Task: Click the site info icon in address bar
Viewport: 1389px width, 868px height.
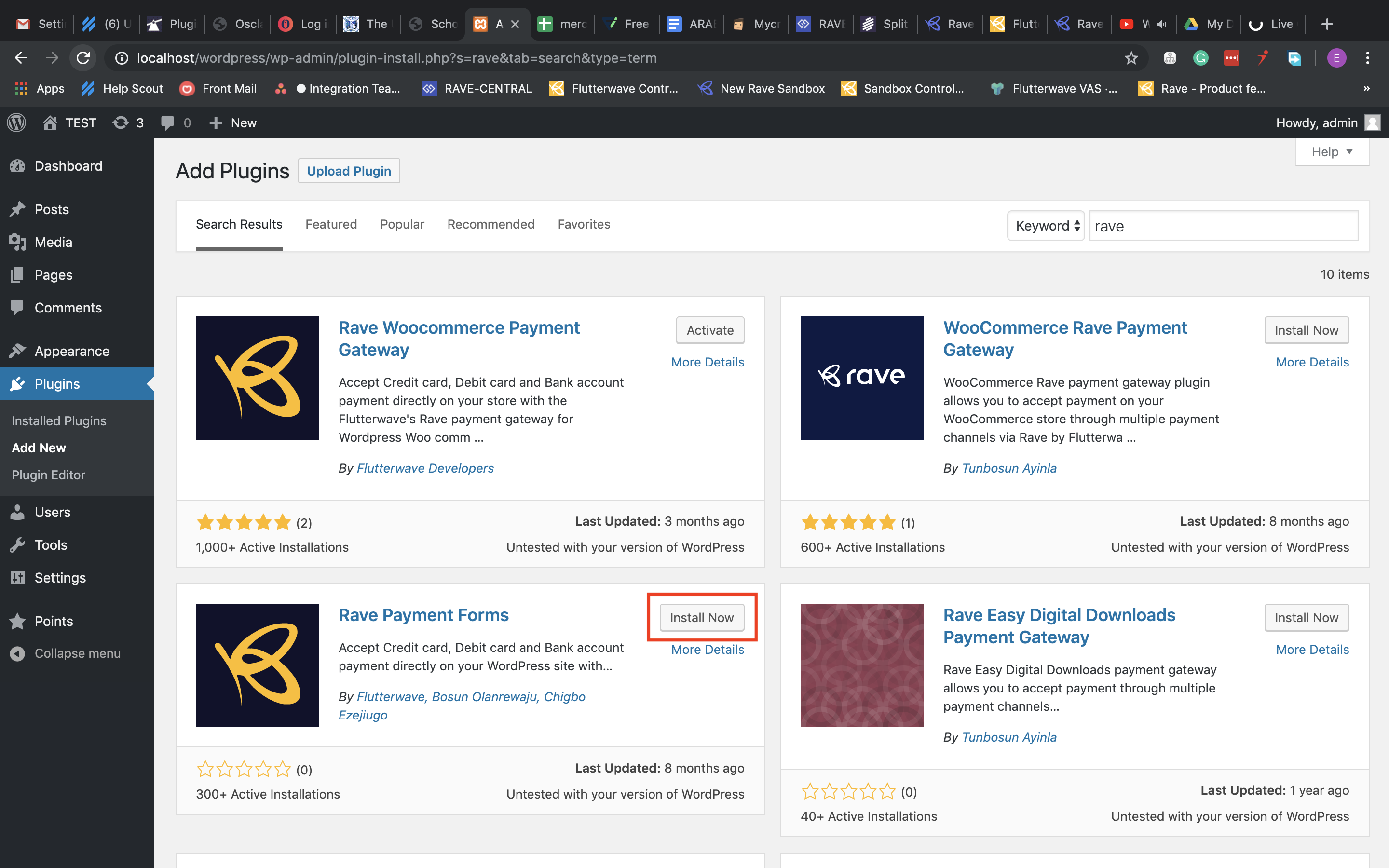Action: [x=122, y=58]
